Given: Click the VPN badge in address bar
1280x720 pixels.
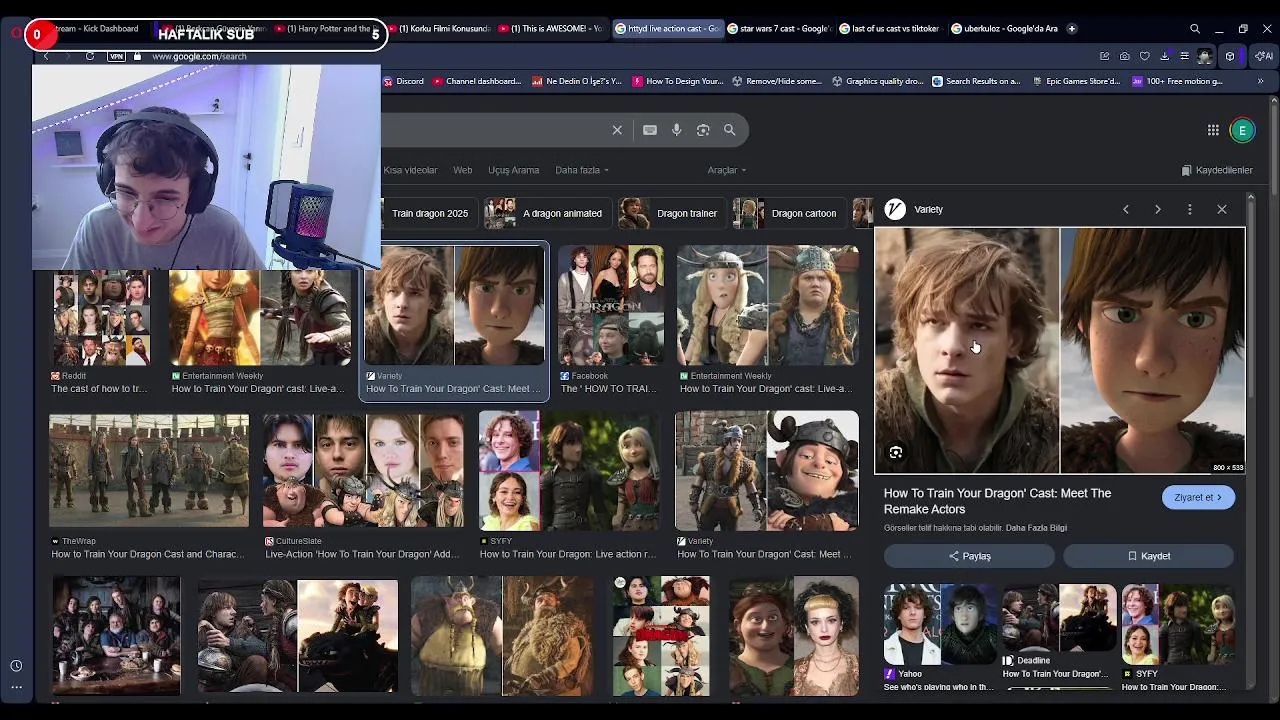Looking at the screenshot, I should click(116, 56).
